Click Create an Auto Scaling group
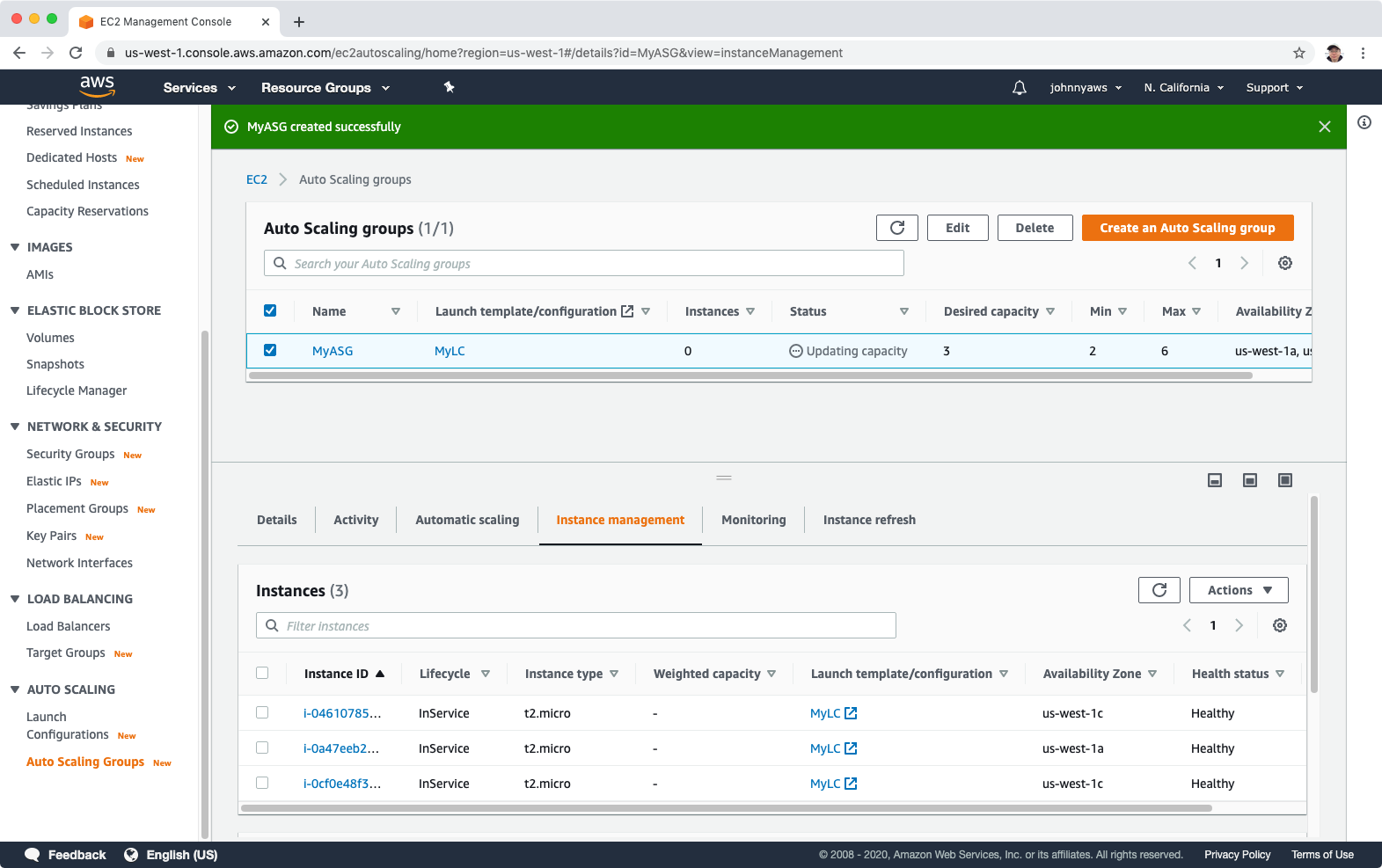The height and width of the screenshot is (868, 1382). click(1188, 228)
